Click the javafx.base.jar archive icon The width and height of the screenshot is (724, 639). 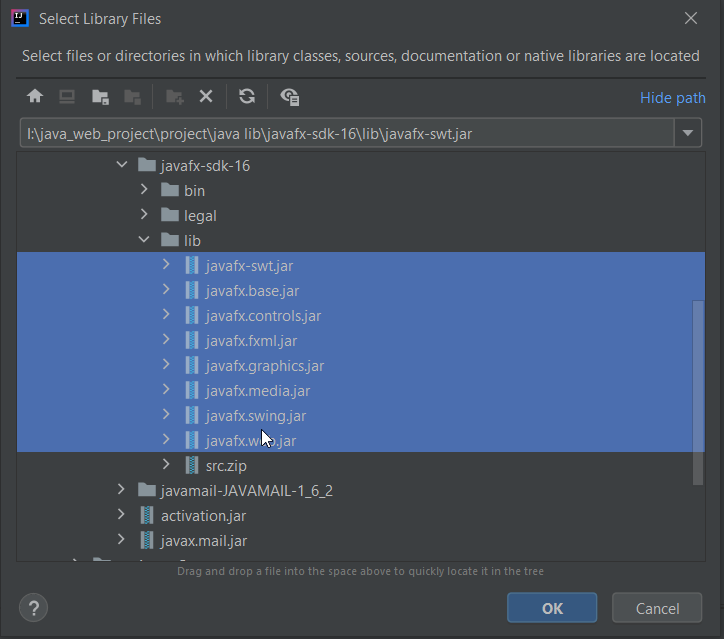(192, 290)
